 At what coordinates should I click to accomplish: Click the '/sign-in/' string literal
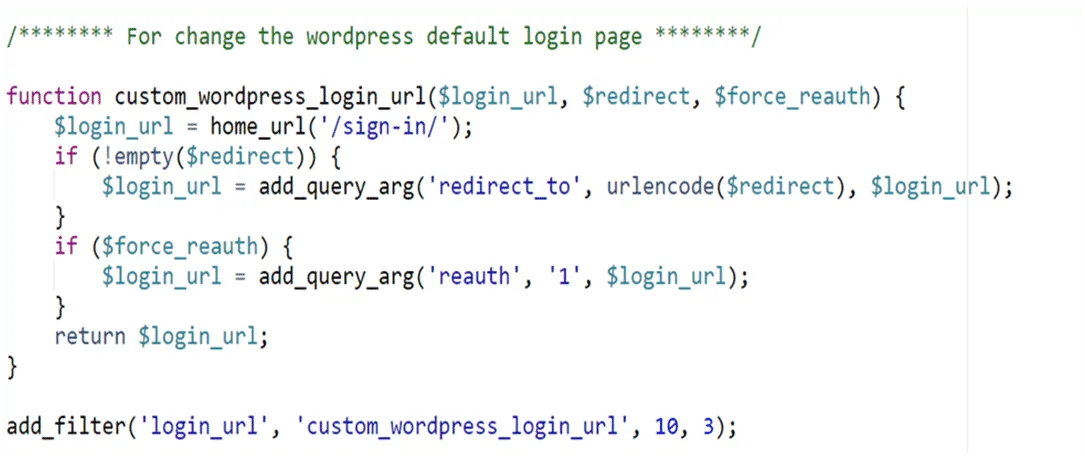384,127
